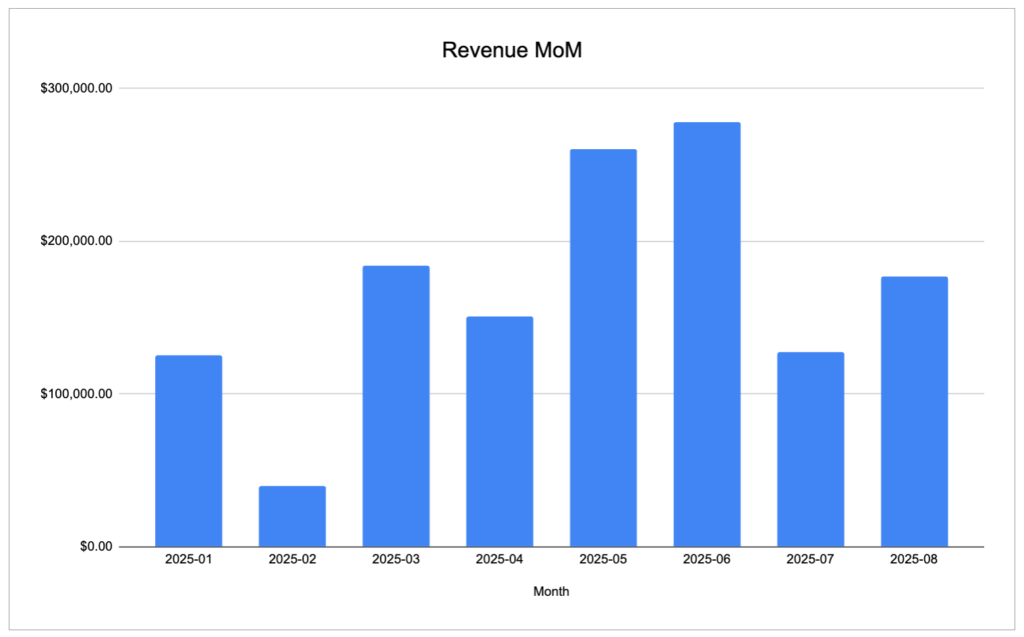Select the 2025-01 revenue bar
The width and height of the screenshot is (1024, 637).
pyautogui.click(x=189, y=450)
